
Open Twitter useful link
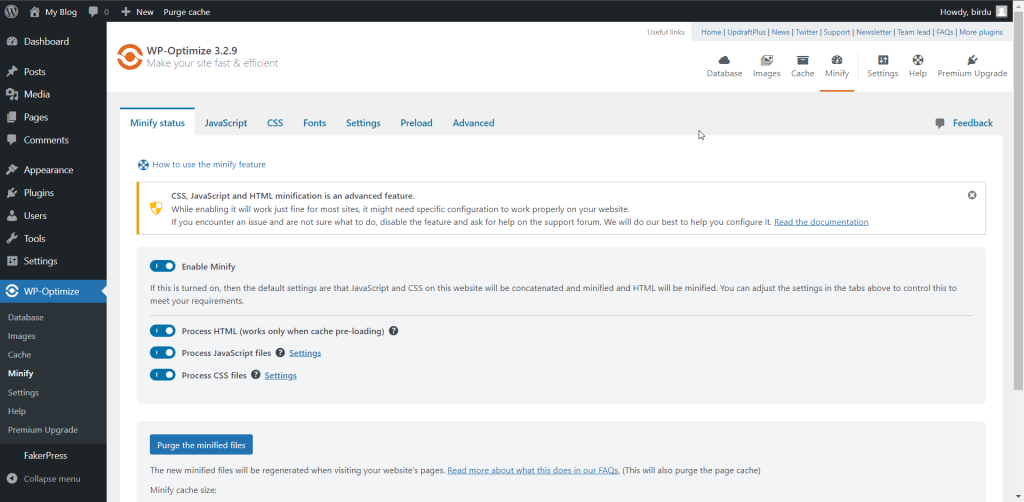pyautogui.click(x=807, y=32)
